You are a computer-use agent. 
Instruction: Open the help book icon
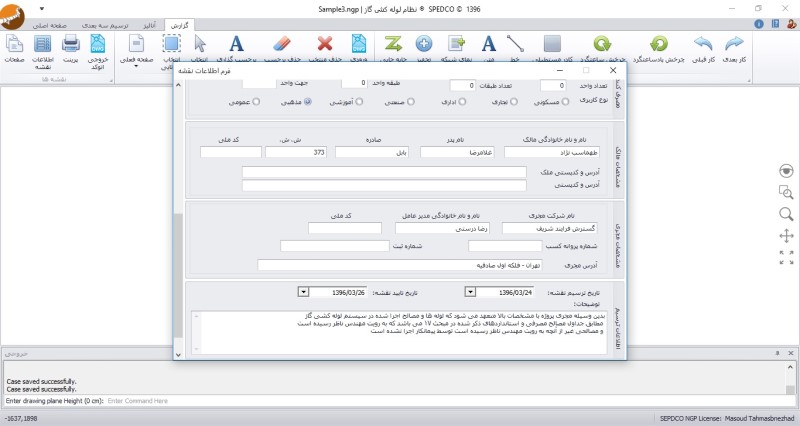(776, 24)
